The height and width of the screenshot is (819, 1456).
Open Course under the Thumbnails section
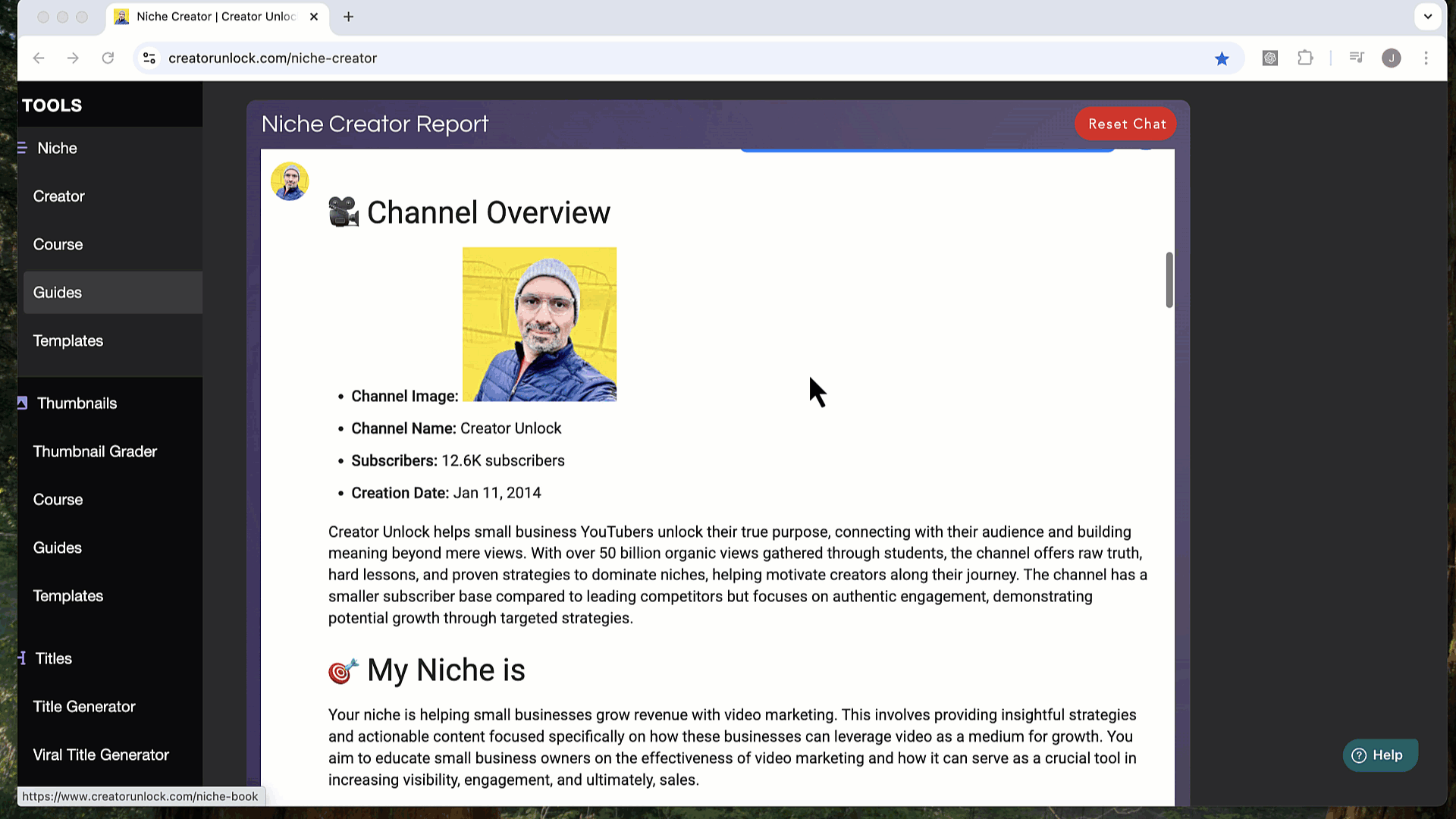pos(58,500)
